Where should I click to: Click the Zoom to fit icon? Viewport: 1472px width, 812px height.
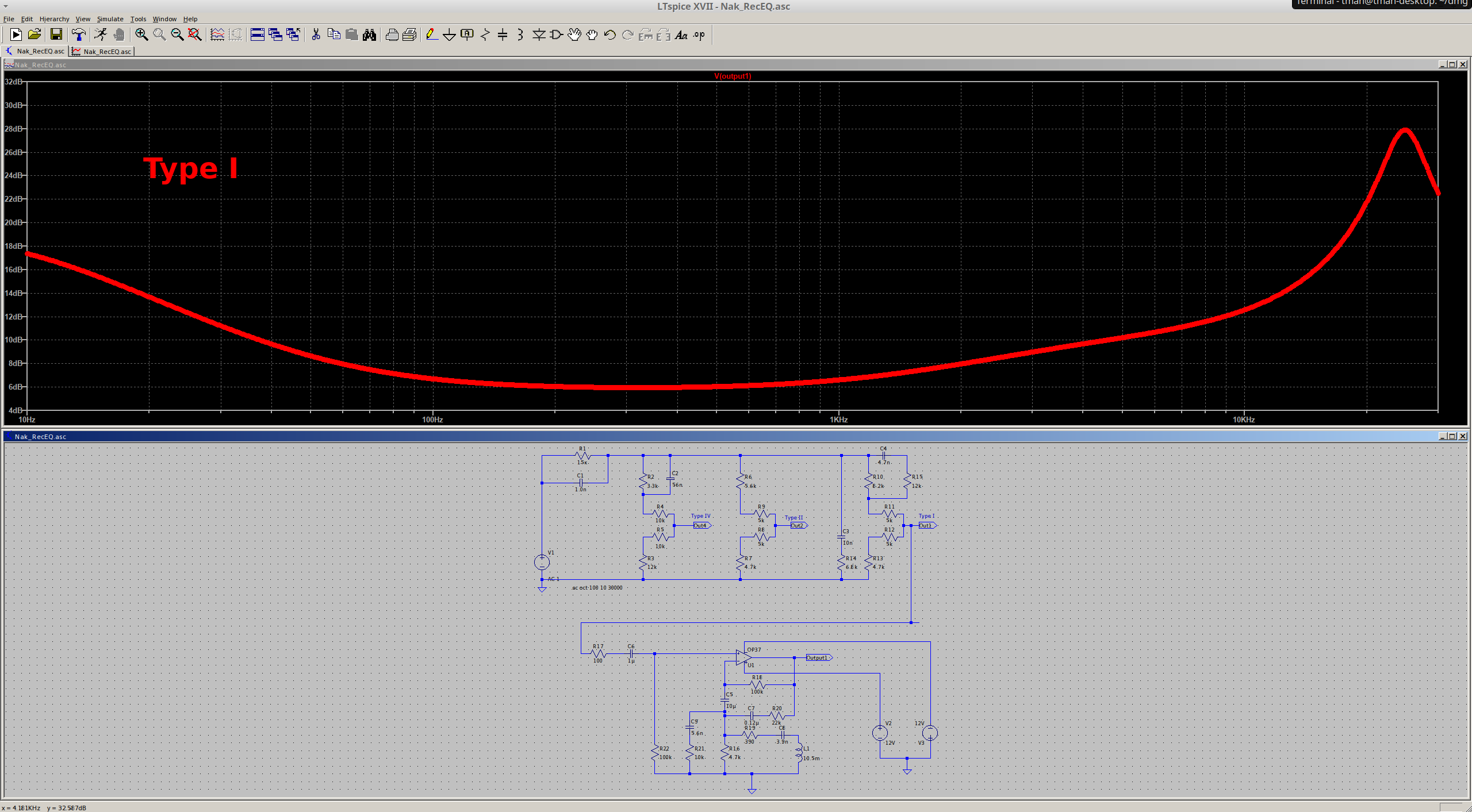tap(195, 35)
